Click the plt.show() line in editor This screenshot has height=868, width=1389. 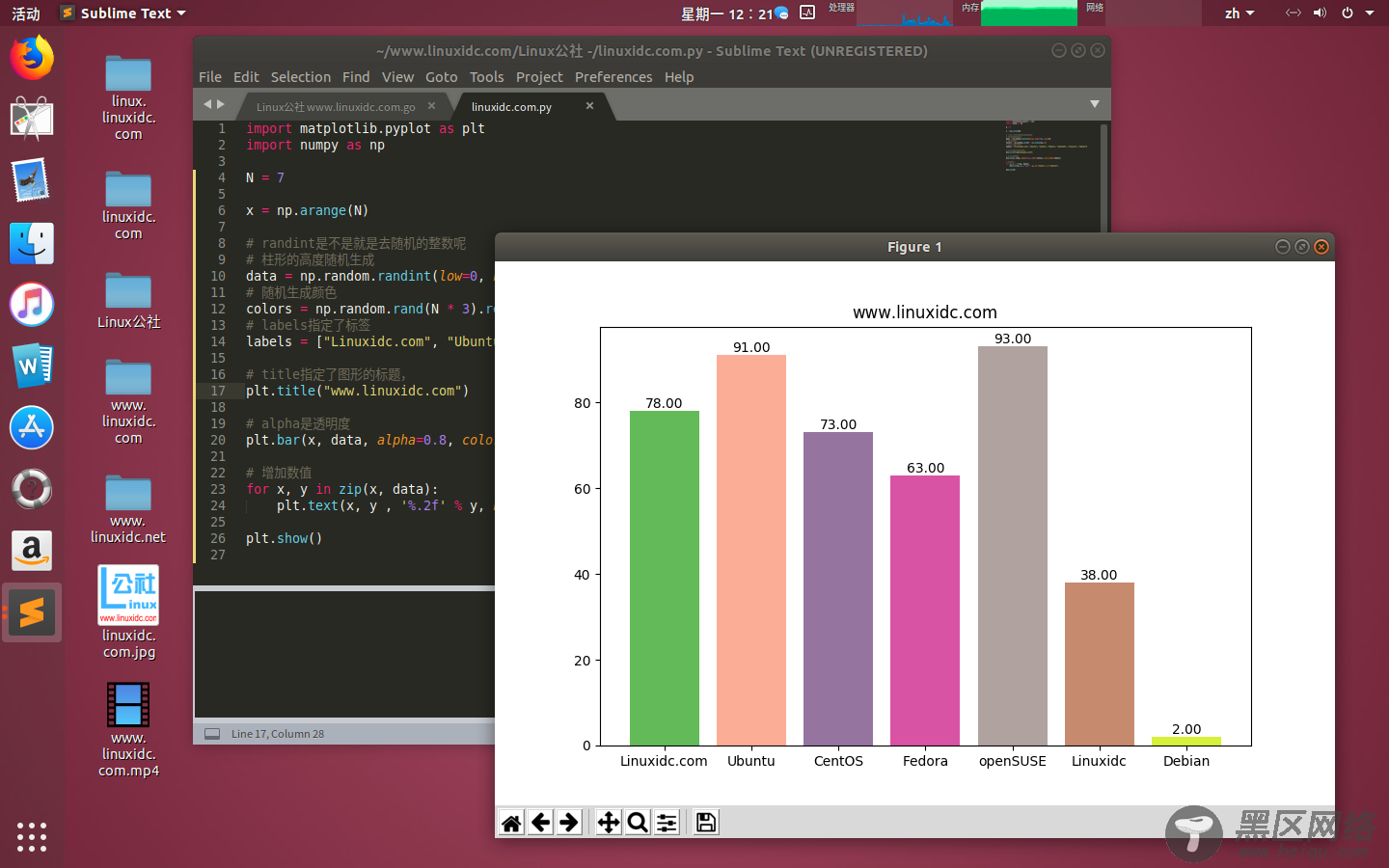pyautogui.click(x=284, y=538)
